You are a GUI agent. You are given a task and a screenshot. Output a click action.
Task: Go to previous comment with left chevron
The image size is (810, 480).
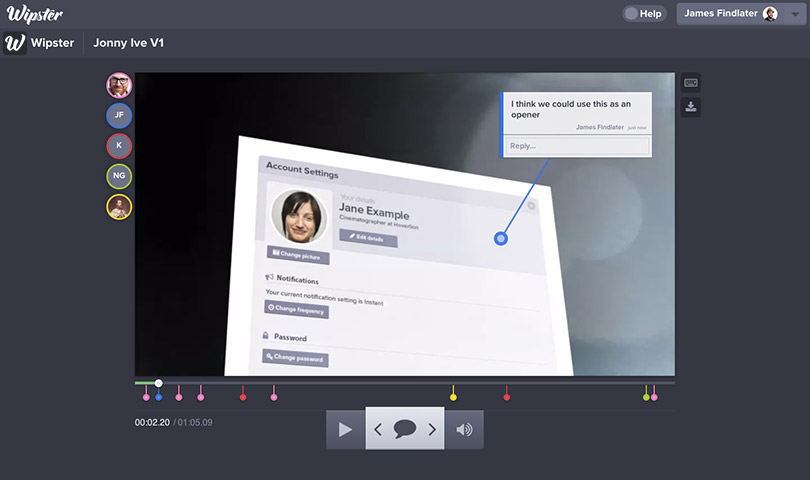click(378, 429)
